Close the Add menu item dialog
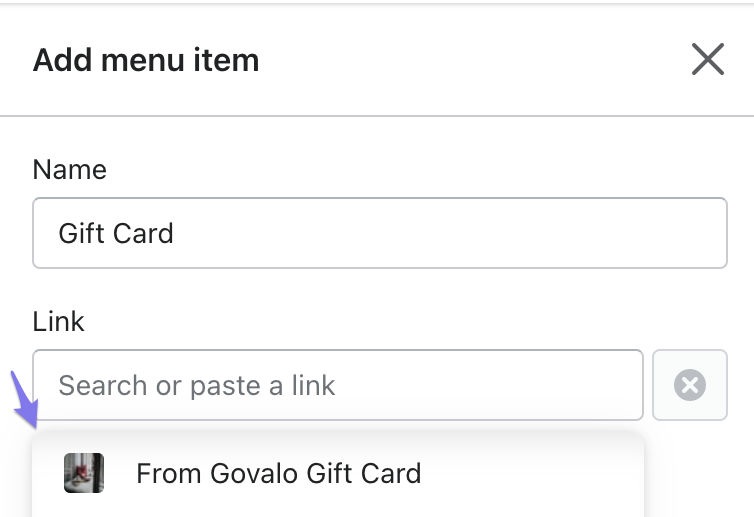 click(x=707, y=60)
